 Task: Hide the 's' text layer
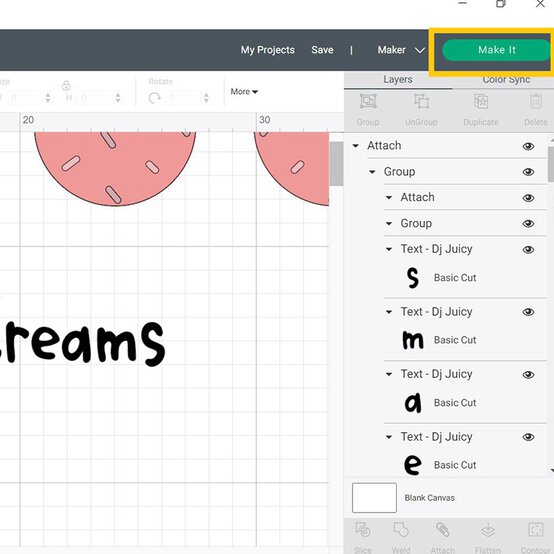[x=528, y=250]
